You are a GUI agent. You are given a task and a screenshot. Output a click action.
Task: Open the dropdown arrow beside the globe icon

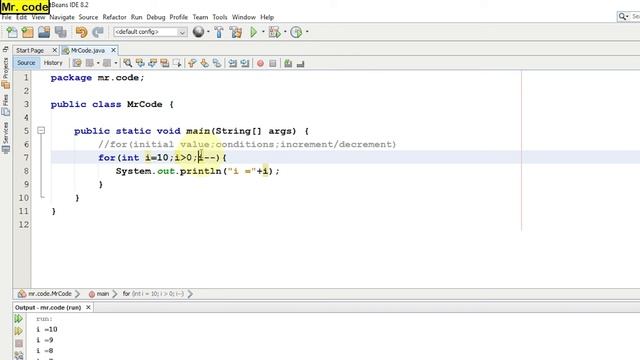pos(208,32)
